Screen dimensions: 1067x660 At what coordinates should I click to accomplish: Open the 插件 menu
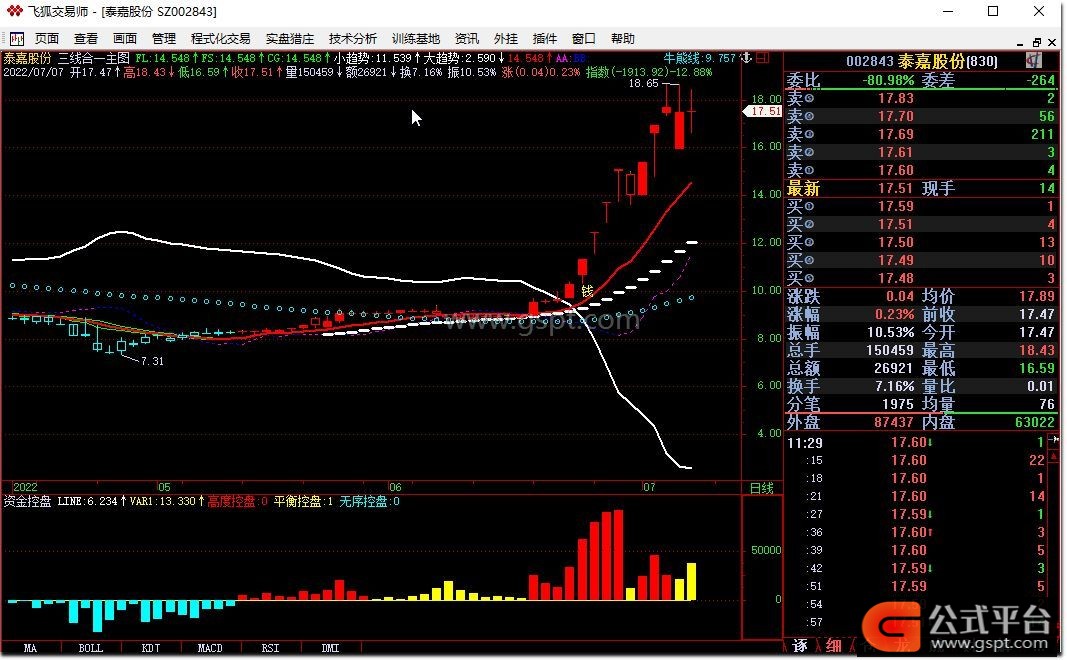(544, 39)
